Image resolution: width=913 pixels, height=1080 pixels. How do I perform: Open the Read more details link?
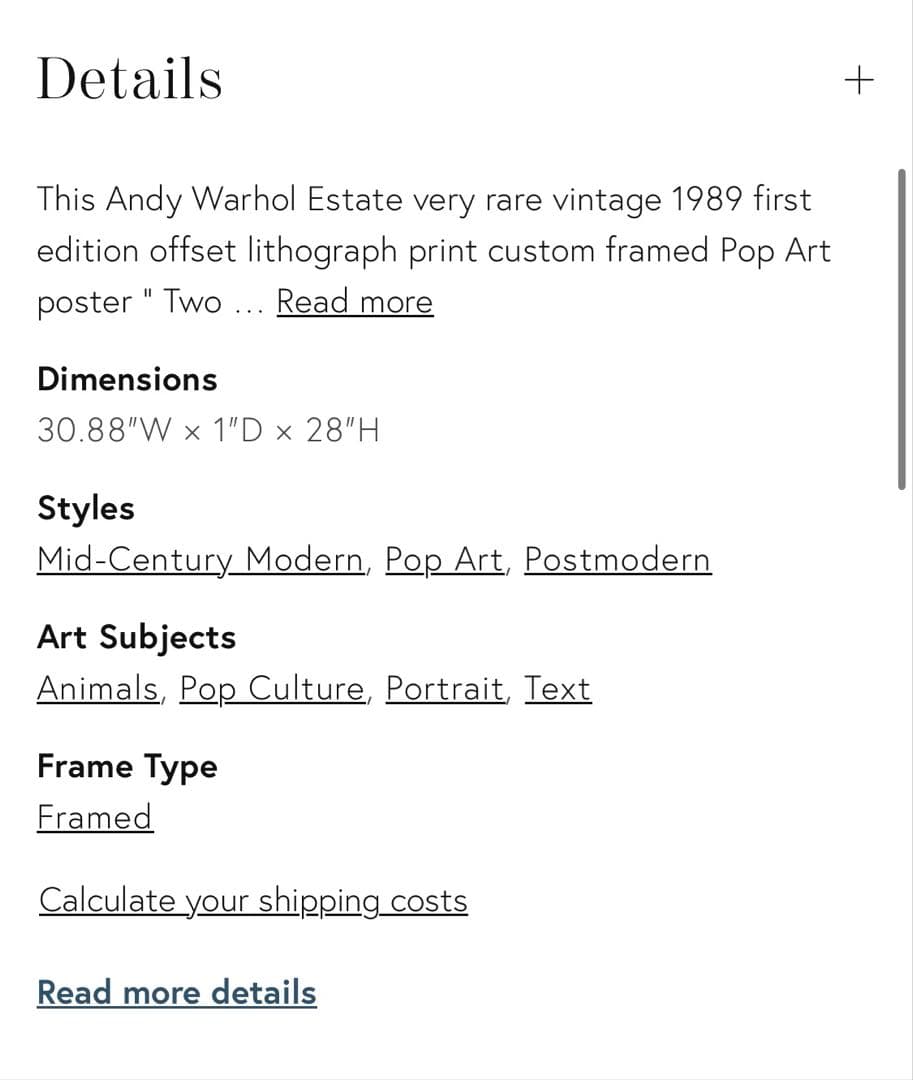[x=177, y=993]
